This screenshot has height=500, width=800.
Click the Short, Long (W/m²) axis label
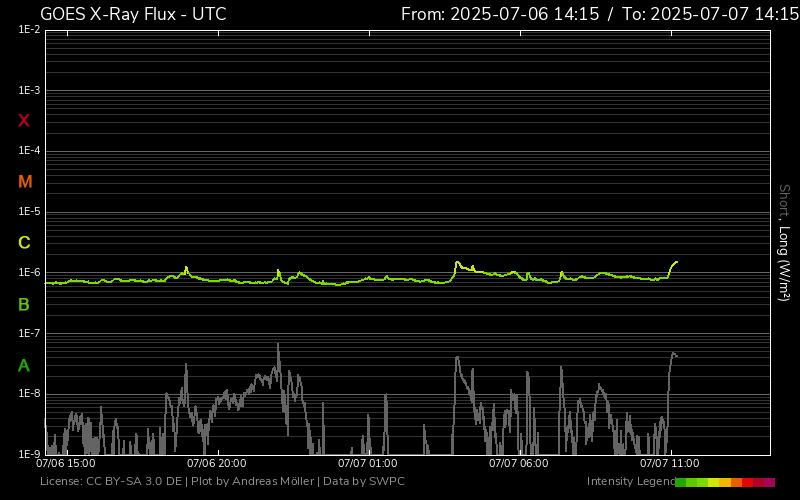click(x=784, y=243)
